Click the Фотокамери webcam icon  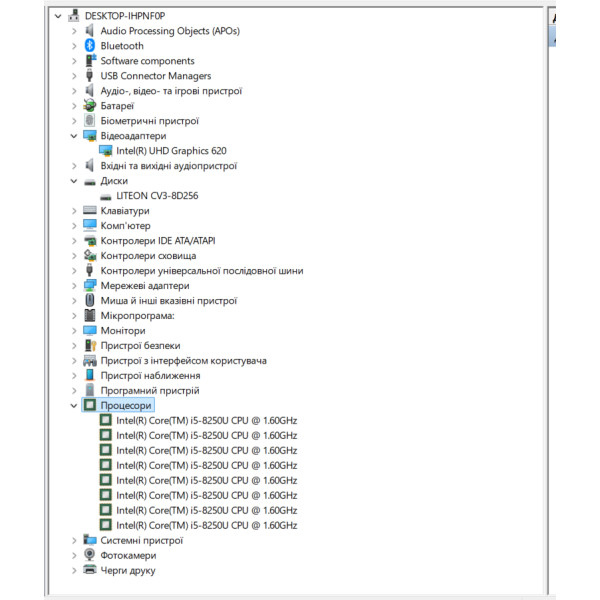[90, 555]
